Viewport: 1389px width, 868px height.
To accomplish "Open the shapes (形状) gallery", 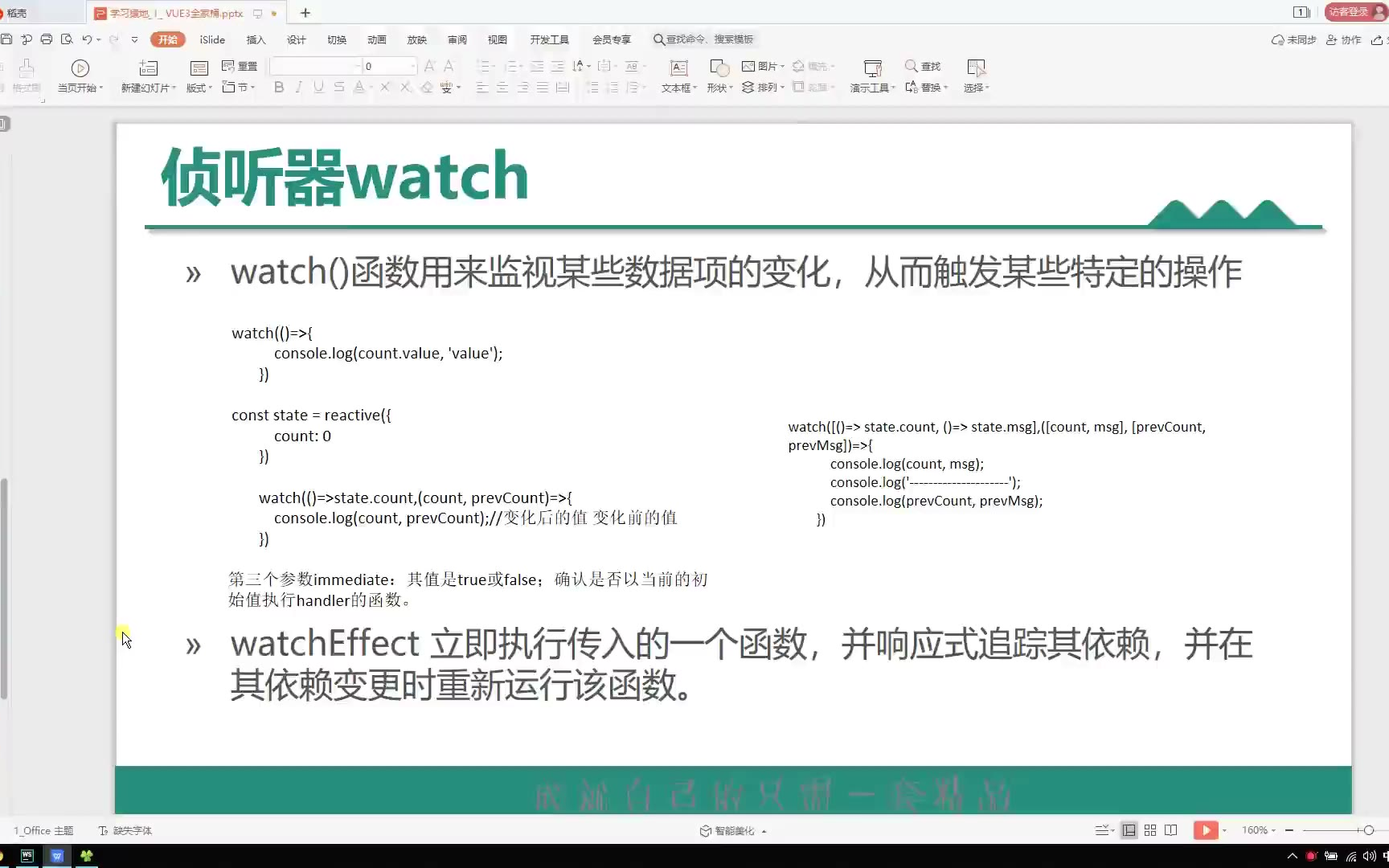I will [x=719, y=76].
